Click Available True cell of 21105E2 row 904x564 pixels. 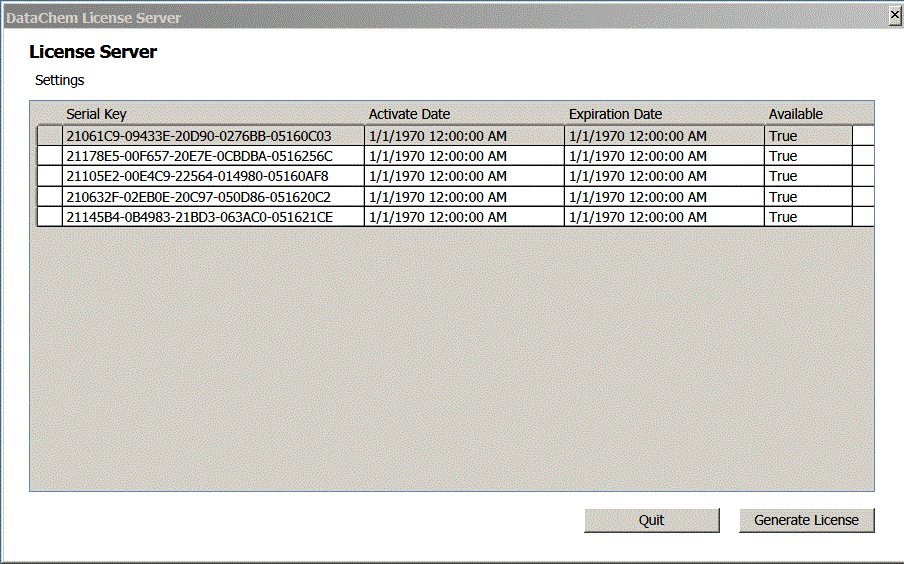[808, 176]
